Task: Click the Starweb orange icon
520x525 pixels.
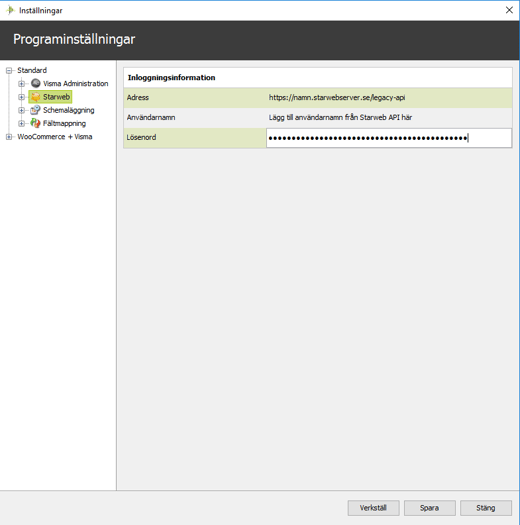Action: click(35, 97)
